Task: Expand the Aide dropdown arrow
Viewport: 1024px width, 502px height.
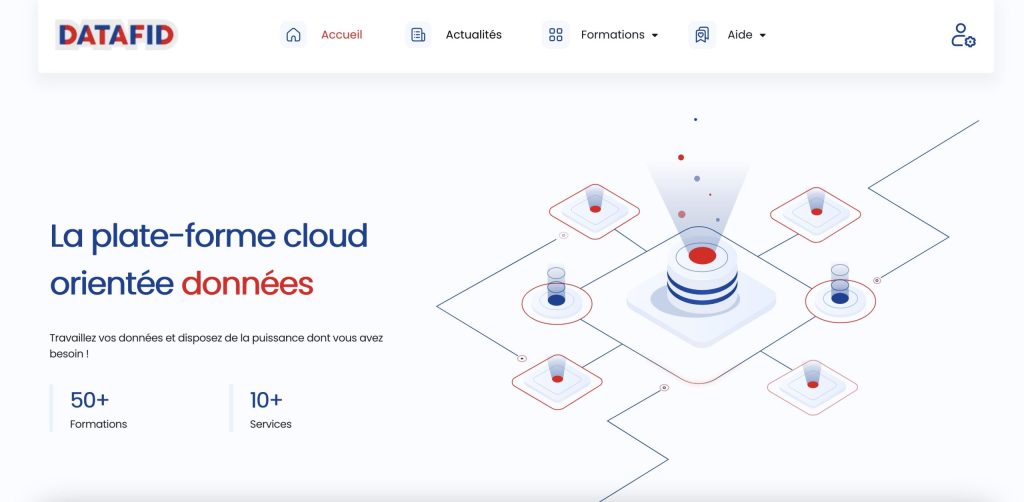Action: click(x=762, y=35)
